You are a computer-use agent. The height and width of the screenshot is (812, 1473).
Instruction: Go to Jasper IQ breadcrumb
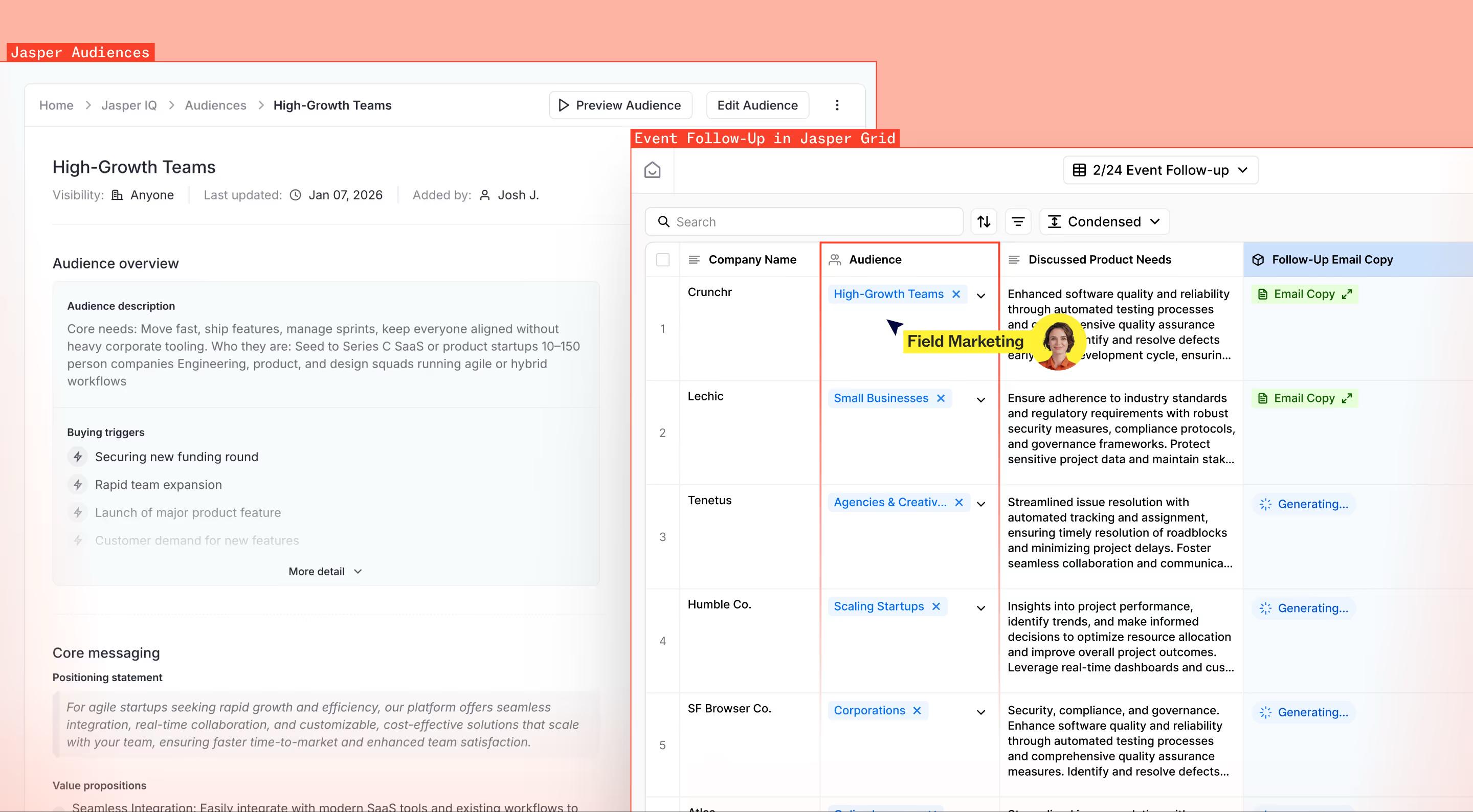129,105
